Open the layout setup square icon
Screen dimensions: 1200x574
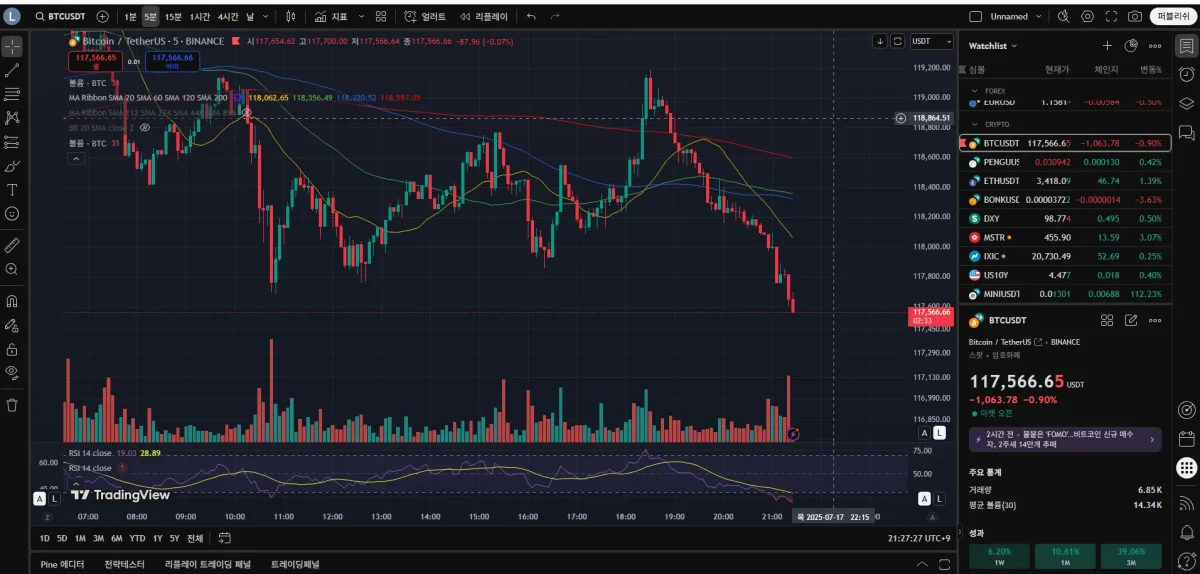(976, 16)
